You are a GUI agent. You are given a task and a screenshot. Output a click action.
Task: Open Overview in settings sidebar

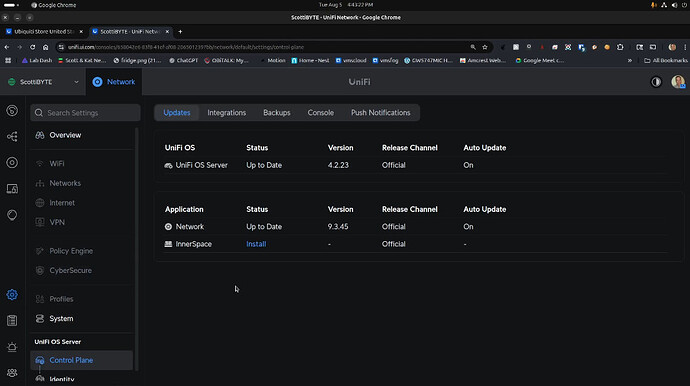65,135
